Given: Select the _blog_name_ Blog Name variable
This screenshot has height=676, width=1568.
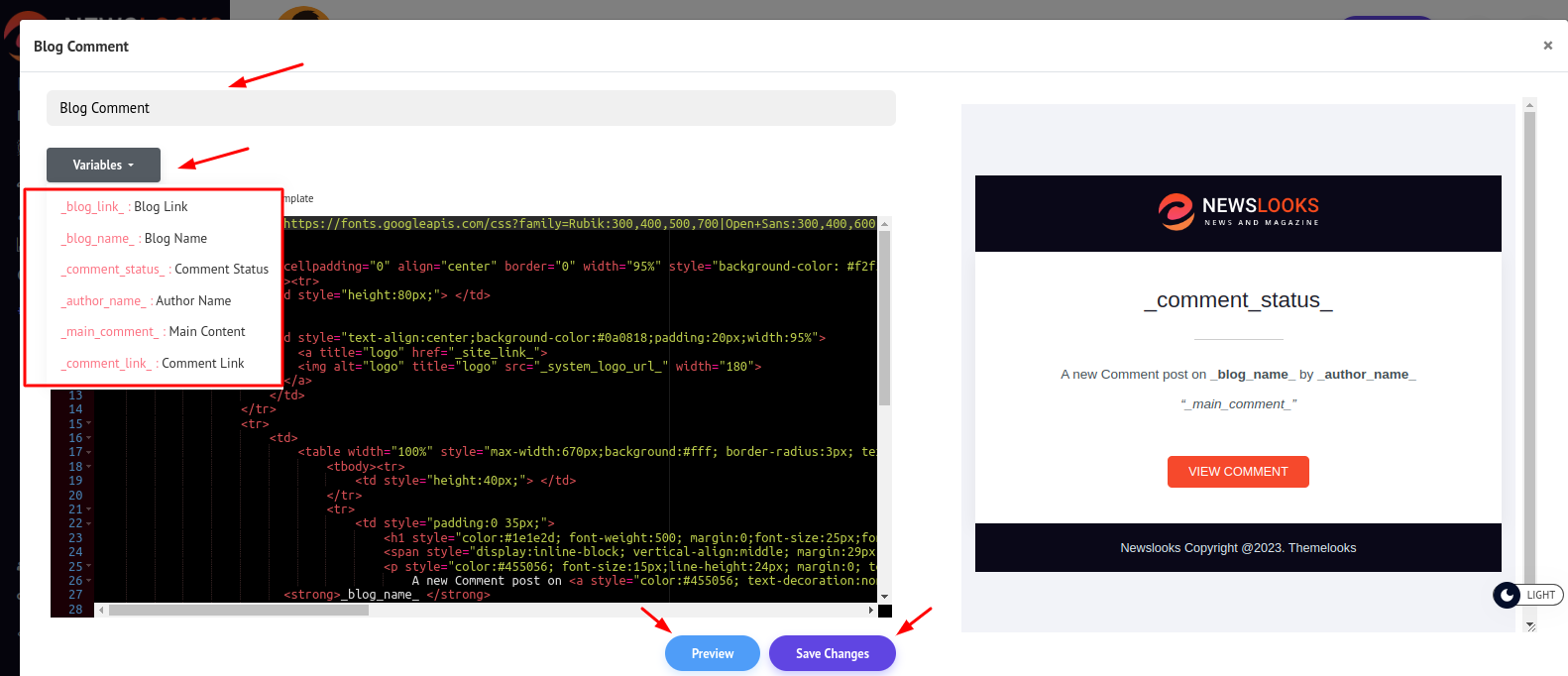Looking at the screenshot, I should (135, 239).
